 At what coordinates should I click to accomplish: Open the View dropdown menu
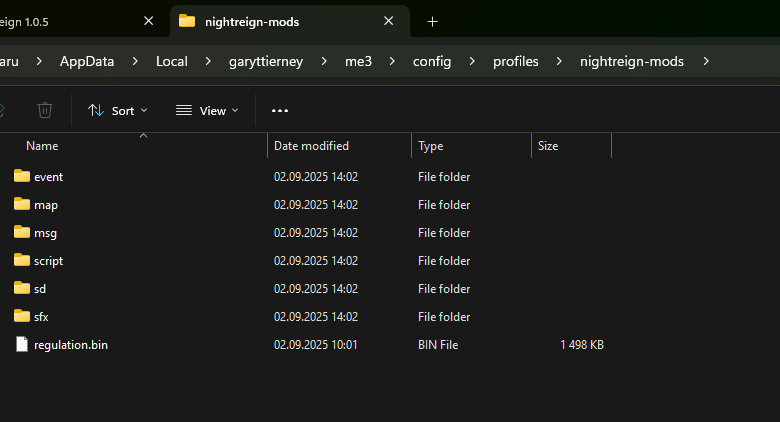(207, 110)
